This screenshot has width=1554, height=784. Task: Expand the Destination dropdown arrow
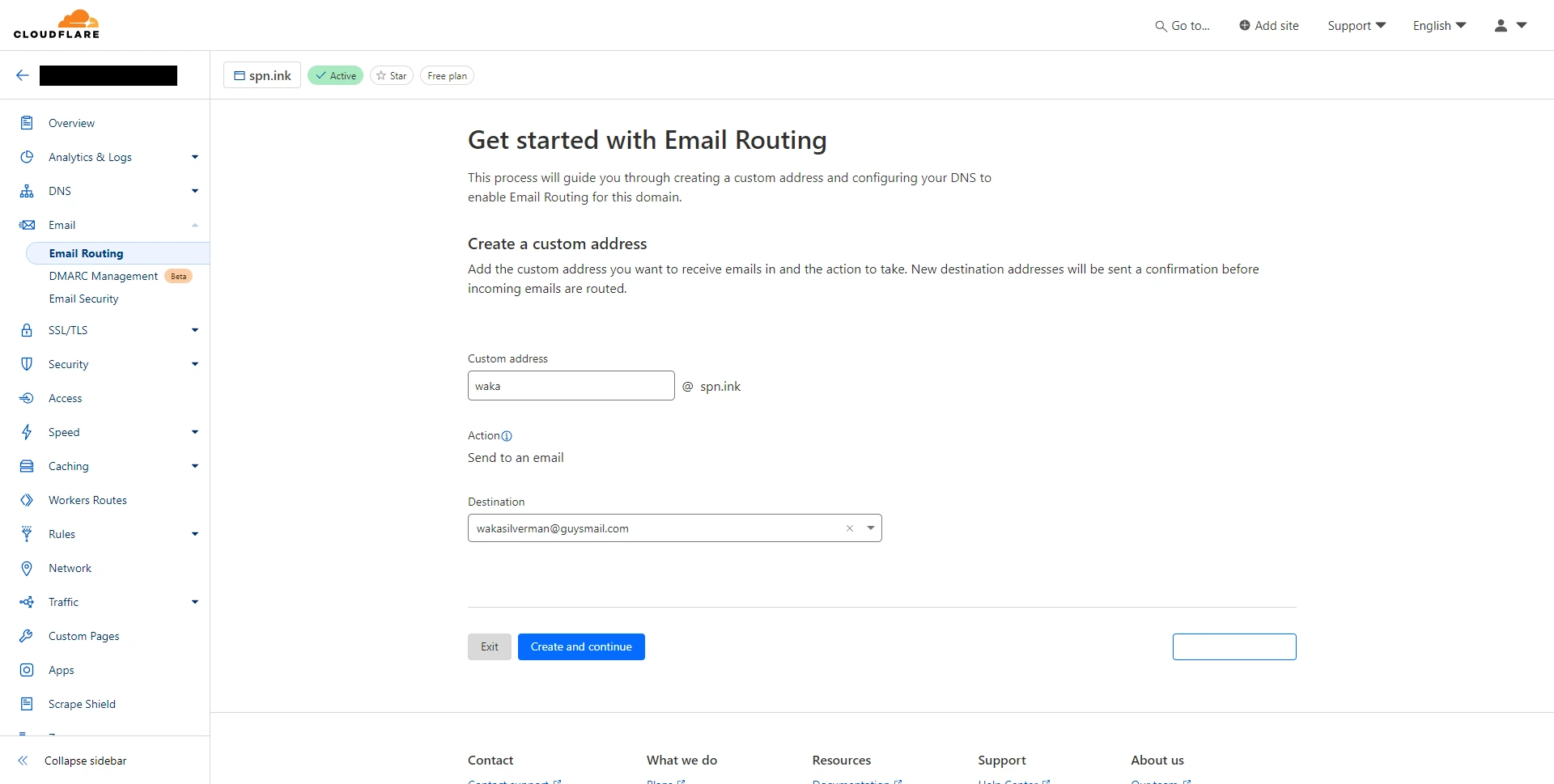tap(871, 528)
